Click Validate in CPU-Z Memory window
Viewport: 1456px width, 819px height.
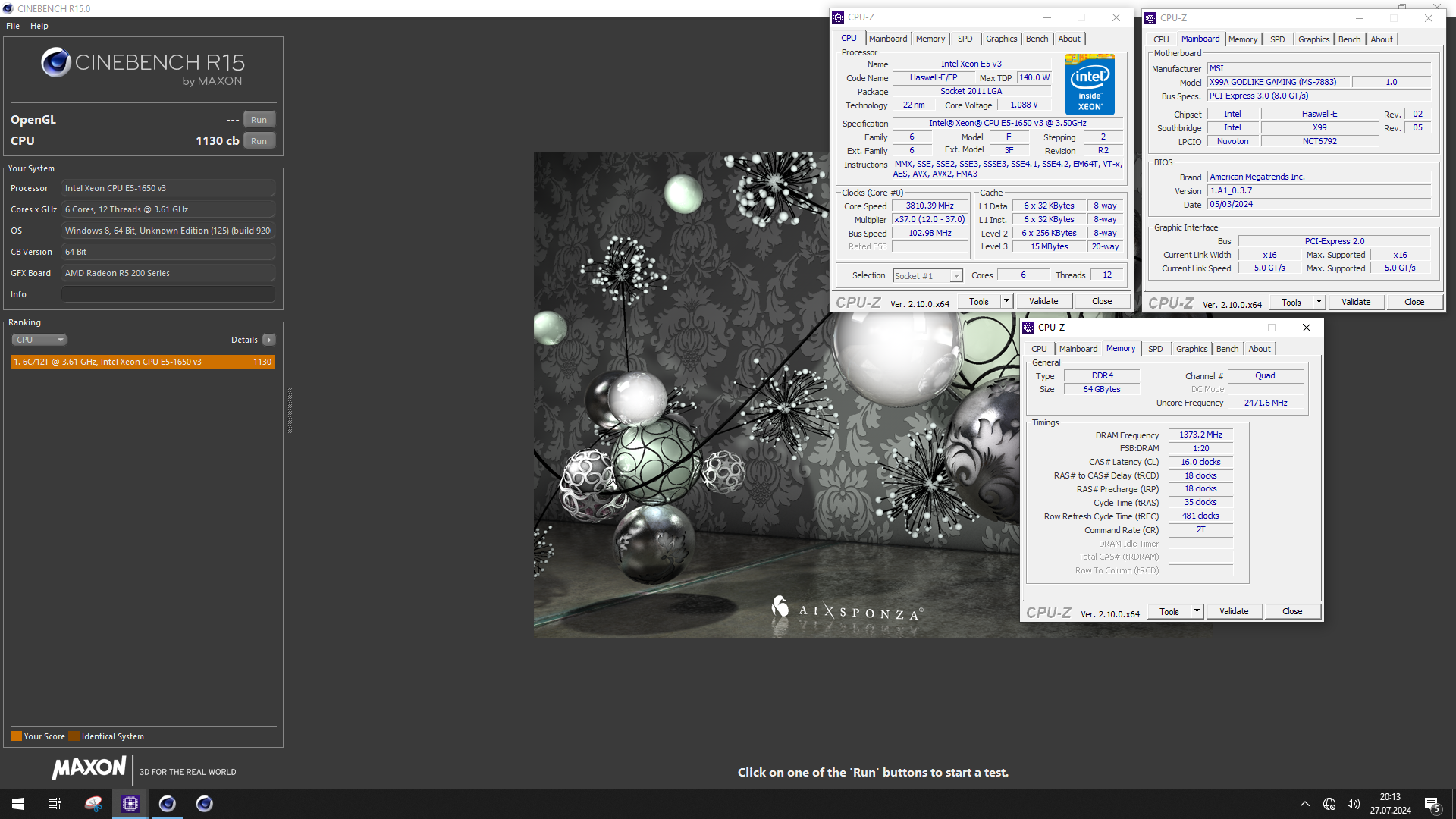[x=1234, y=611]
